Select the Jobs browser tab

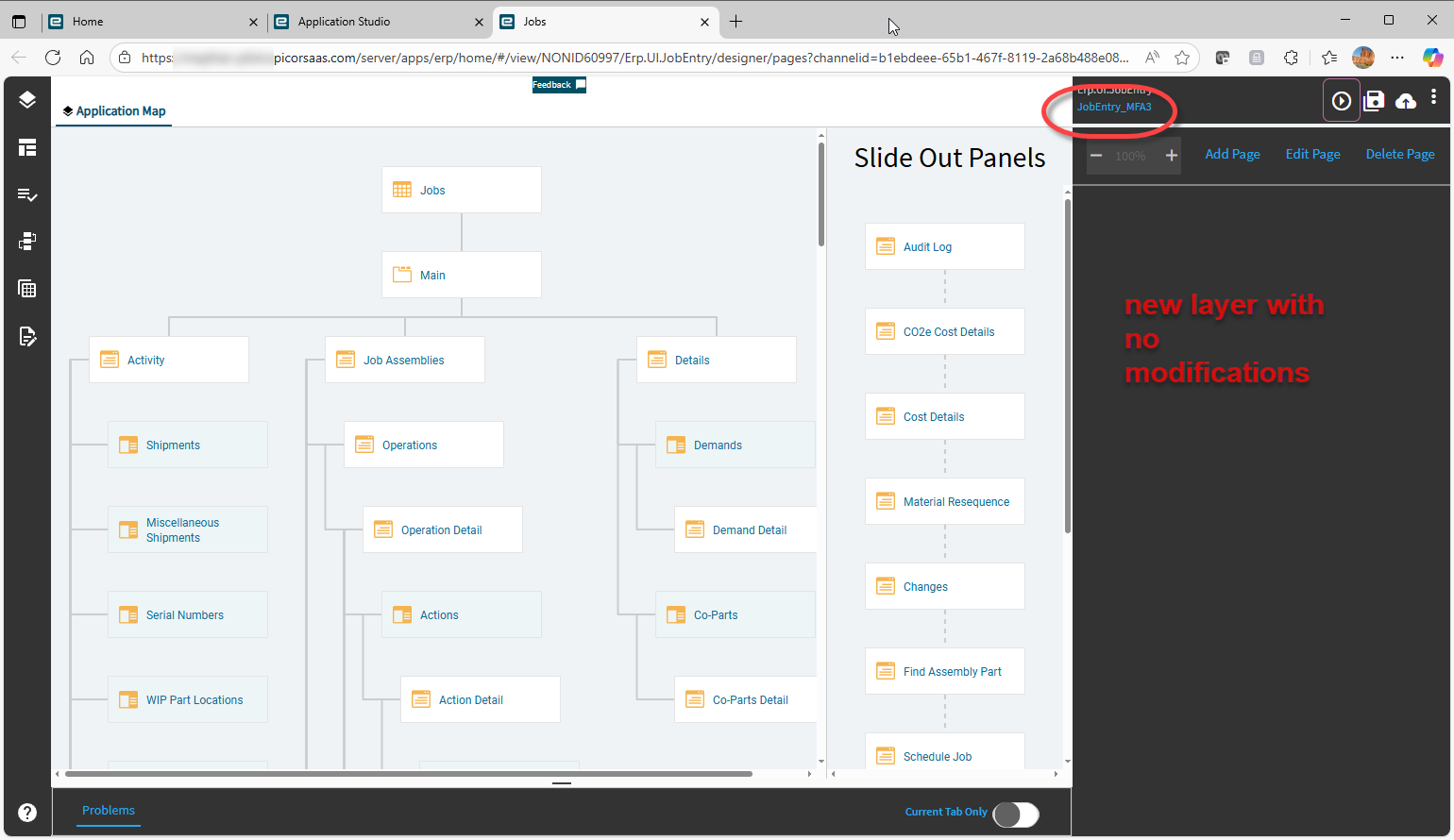[604, 22]
